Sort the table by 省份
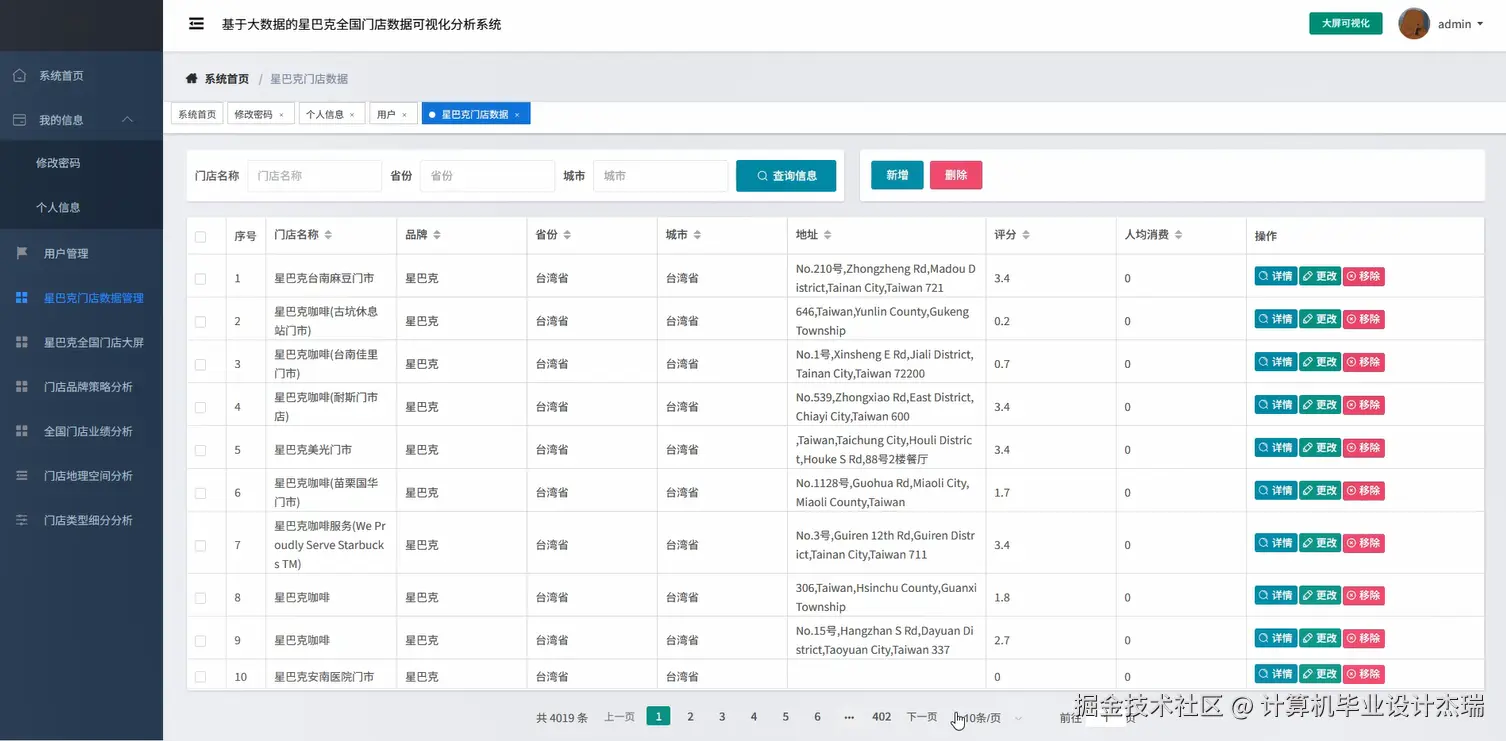The image size is (1506, 741). (x=567, y=235)
